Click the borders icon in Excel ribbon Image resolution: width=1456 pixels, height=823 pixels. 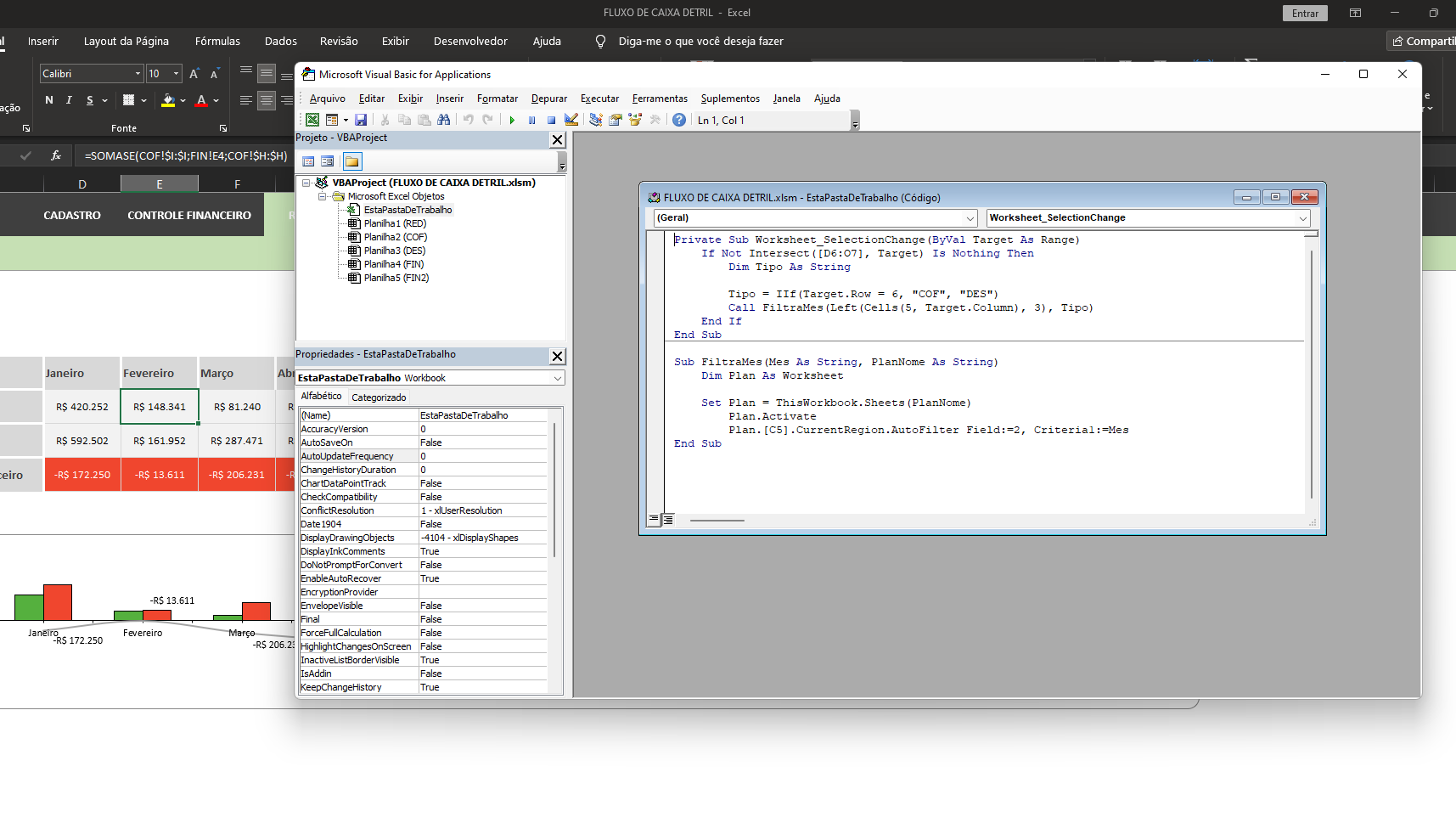pyautogui.click(x=128, y=100)
